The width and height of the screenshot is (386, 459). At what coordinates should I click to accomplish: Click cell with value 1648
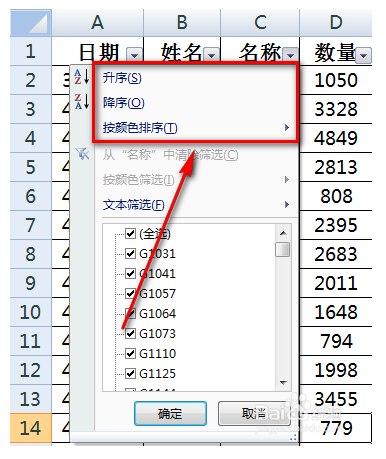click(336, 312)
